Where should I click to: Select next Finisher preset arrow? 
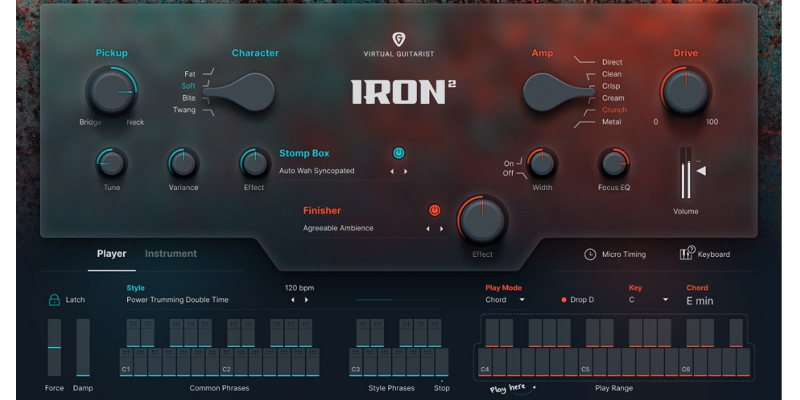click(441, 229)
